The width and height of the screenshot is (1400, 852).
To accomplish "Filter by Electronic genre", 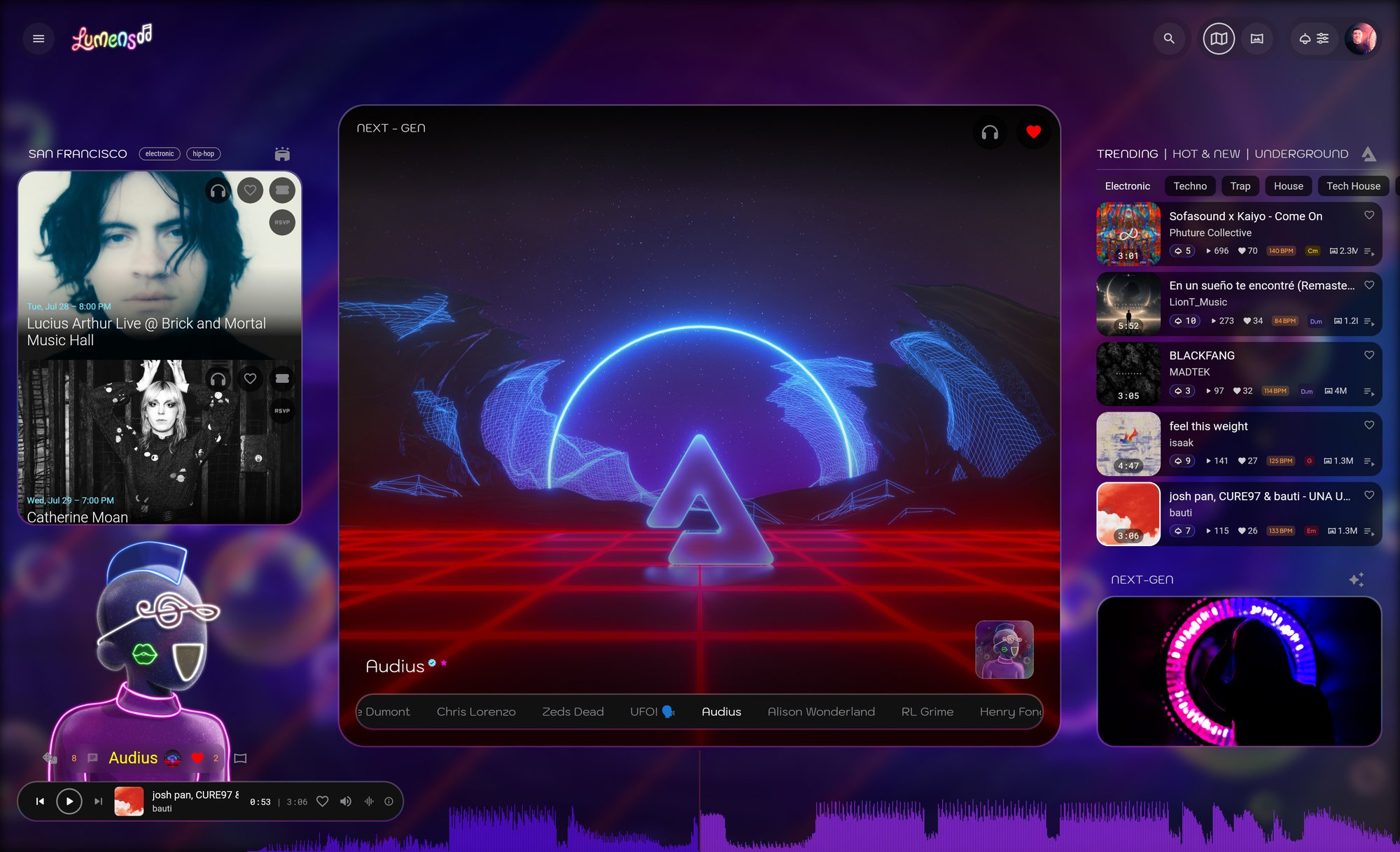I will tap(1127, 186).
